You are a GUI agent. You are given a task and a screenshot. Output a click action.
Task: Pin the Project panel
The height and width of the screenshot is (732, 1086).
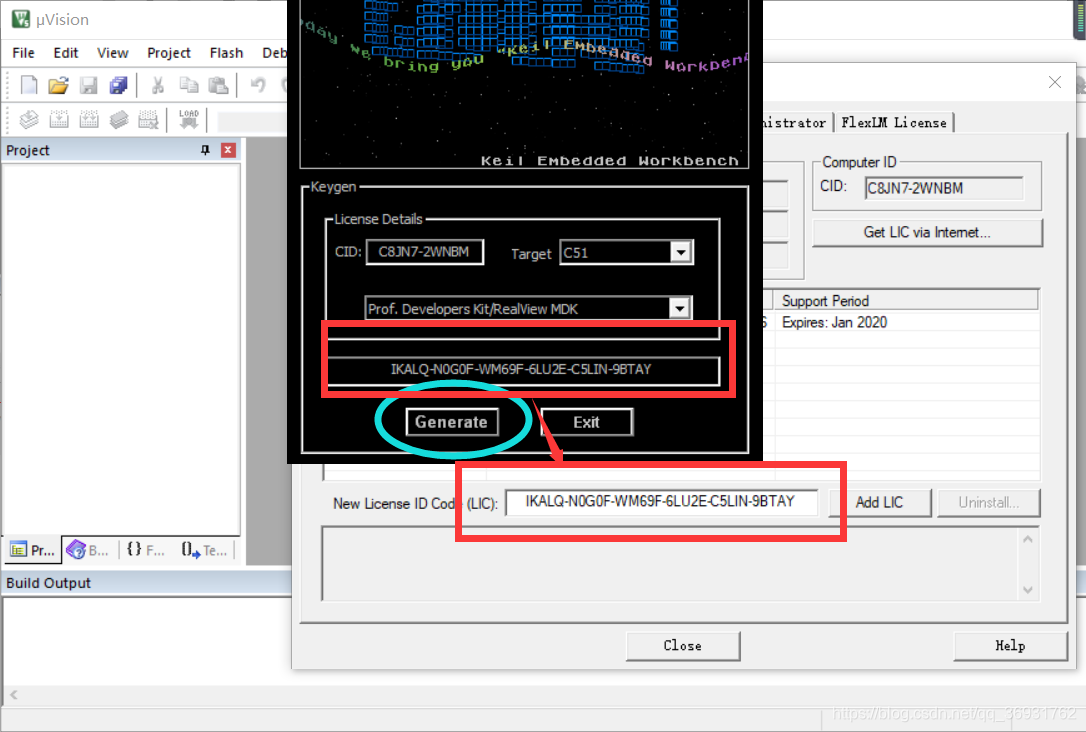click(205, 150)
